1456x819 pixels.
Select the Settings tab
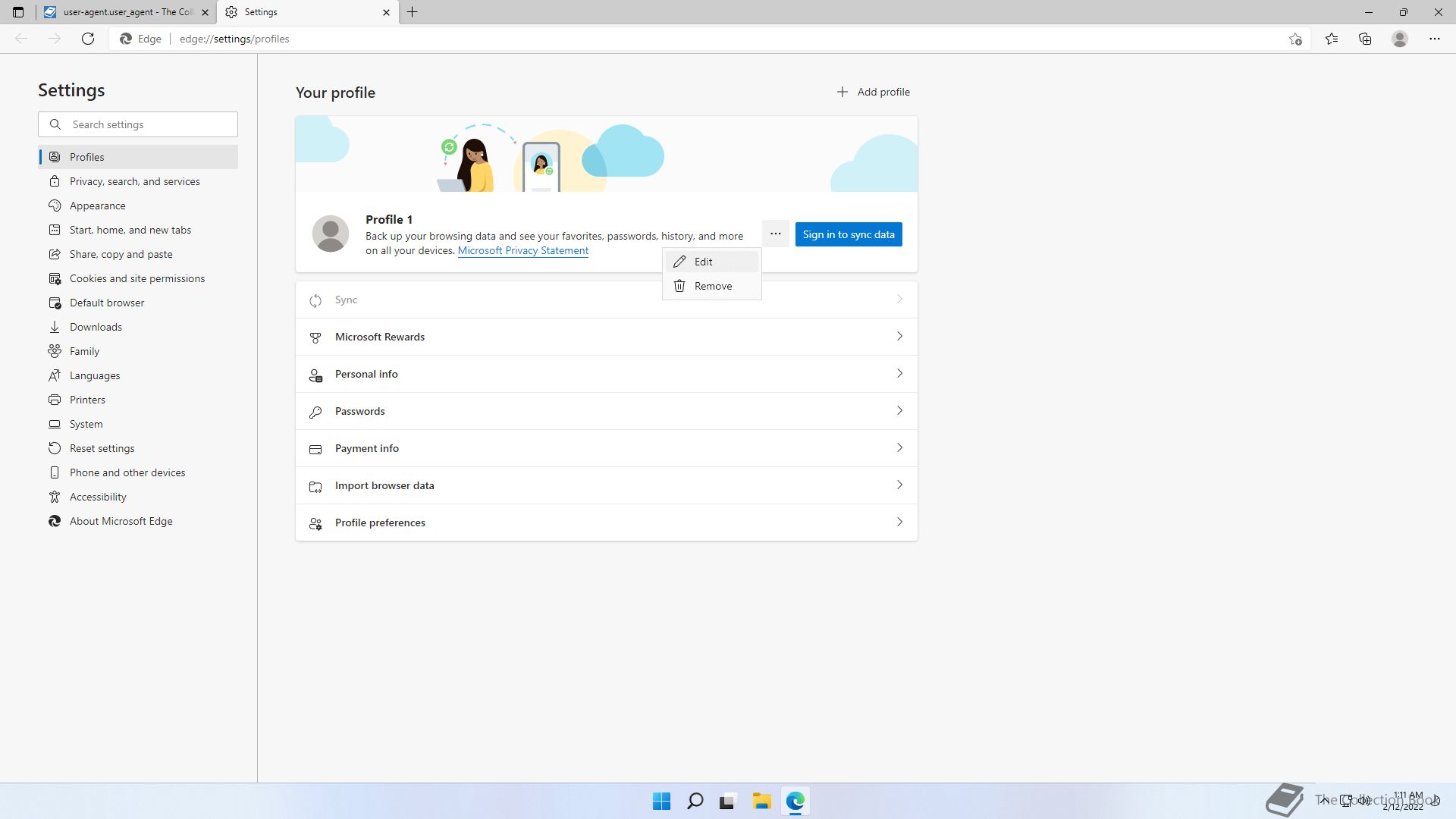coord(308,12)
